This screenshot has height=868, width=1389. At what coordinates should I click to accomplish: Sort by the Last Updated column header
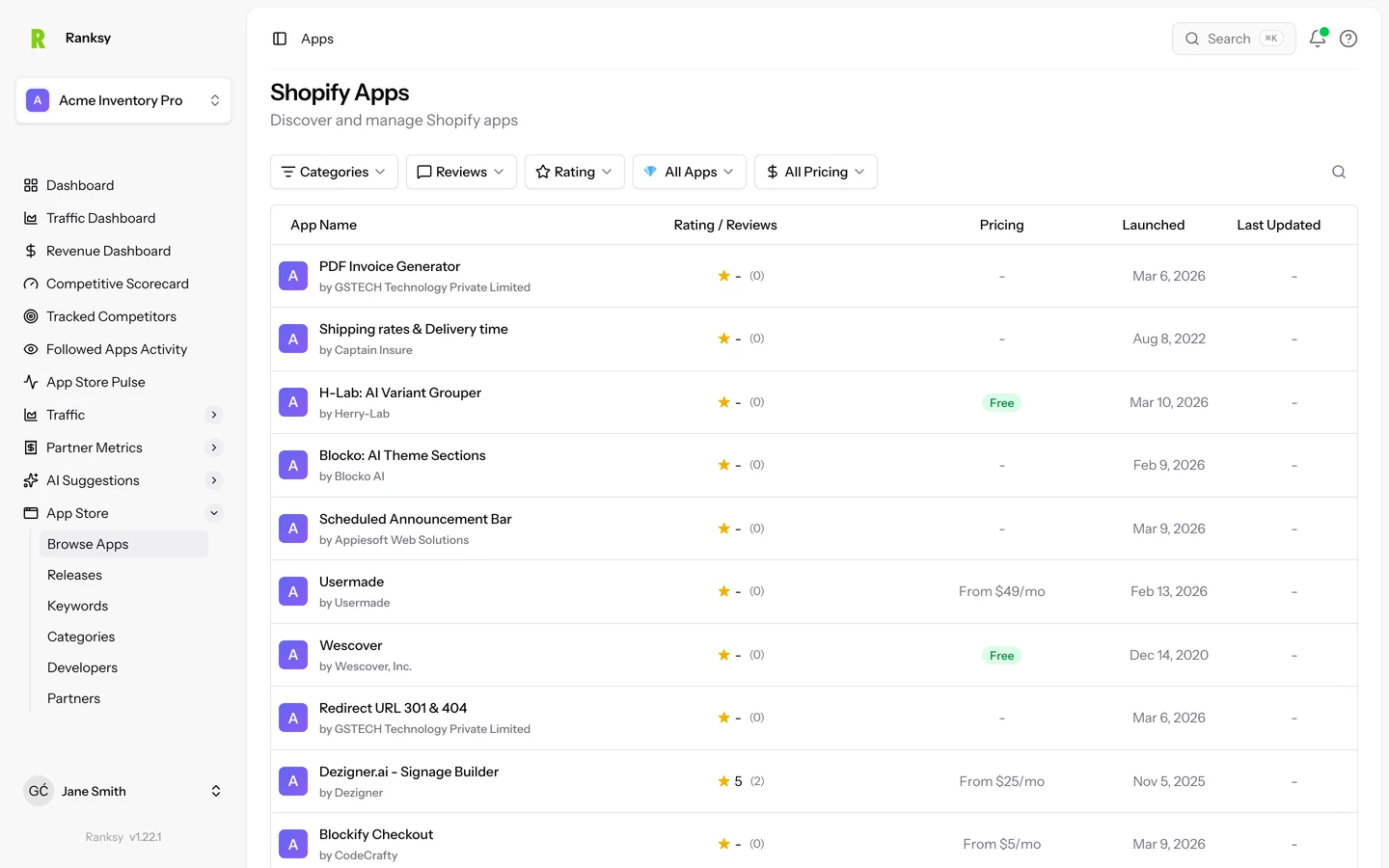tap(1279, 225)
